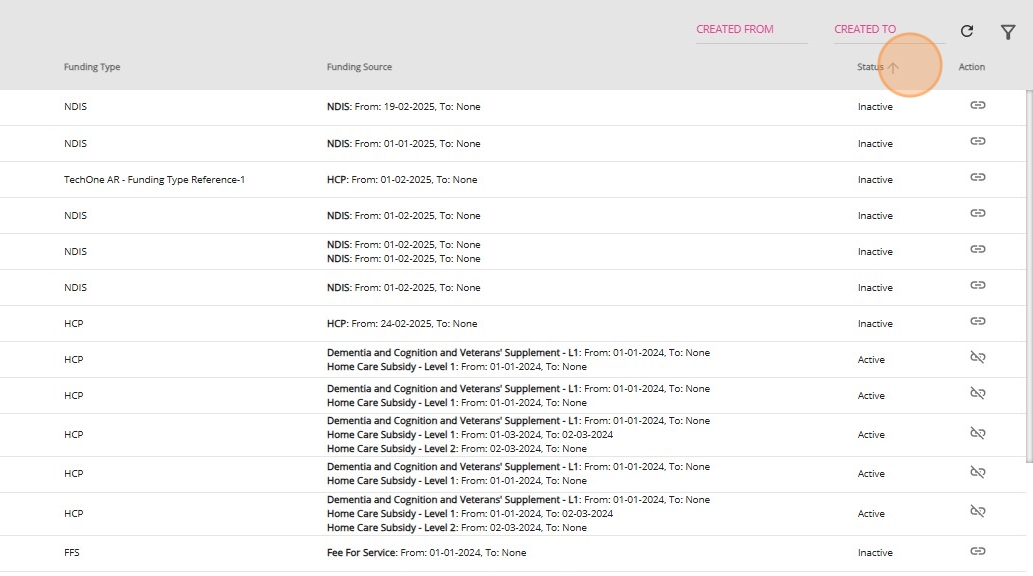The image size is (1033, 576).
Task: Open the CREATED FROM date field
Action: pos(752,30)
